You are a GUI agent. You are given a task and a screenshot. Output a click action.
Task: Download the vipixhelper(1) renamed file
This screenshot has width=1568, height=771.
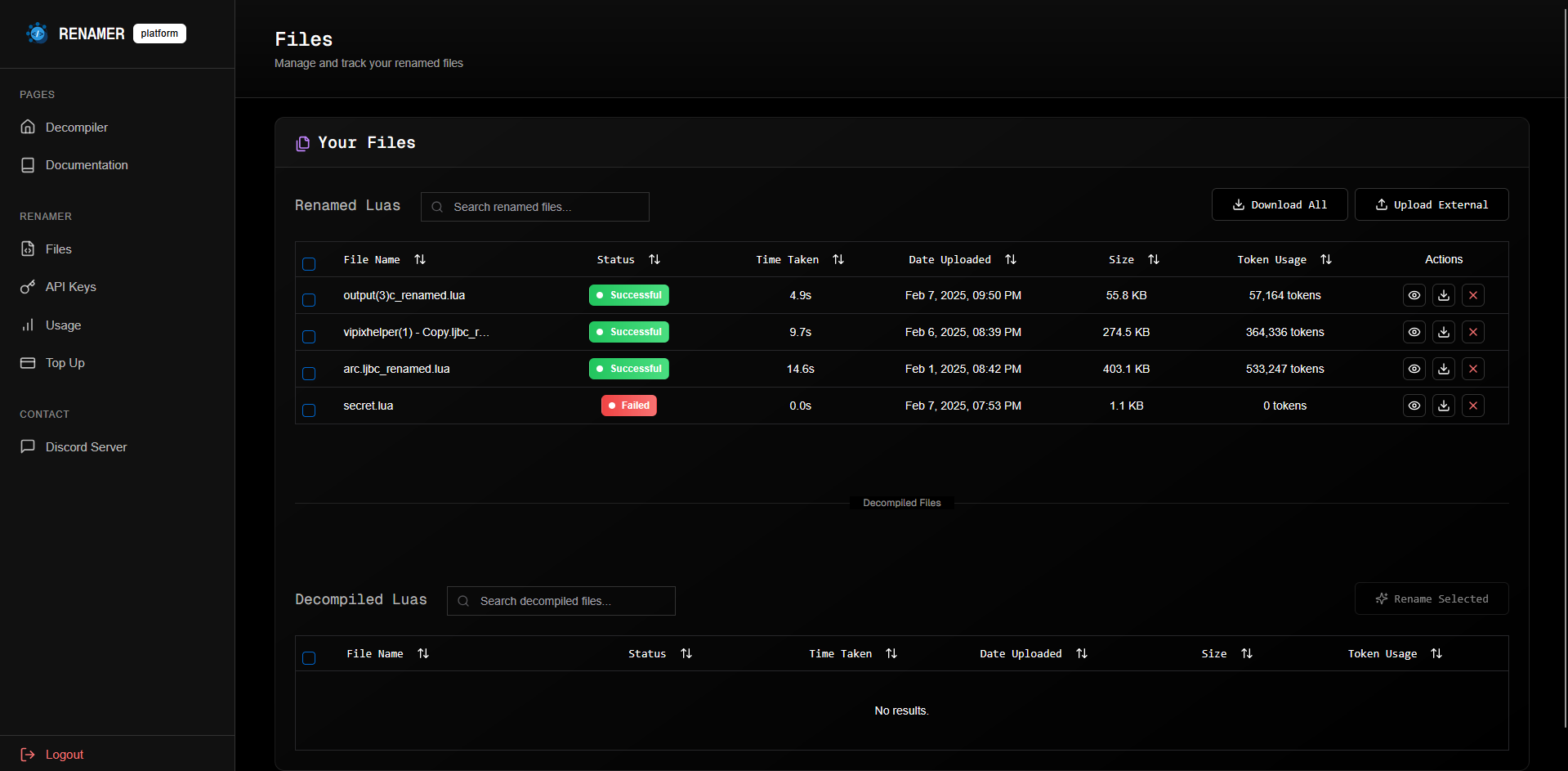click(x=1443, y=332)
